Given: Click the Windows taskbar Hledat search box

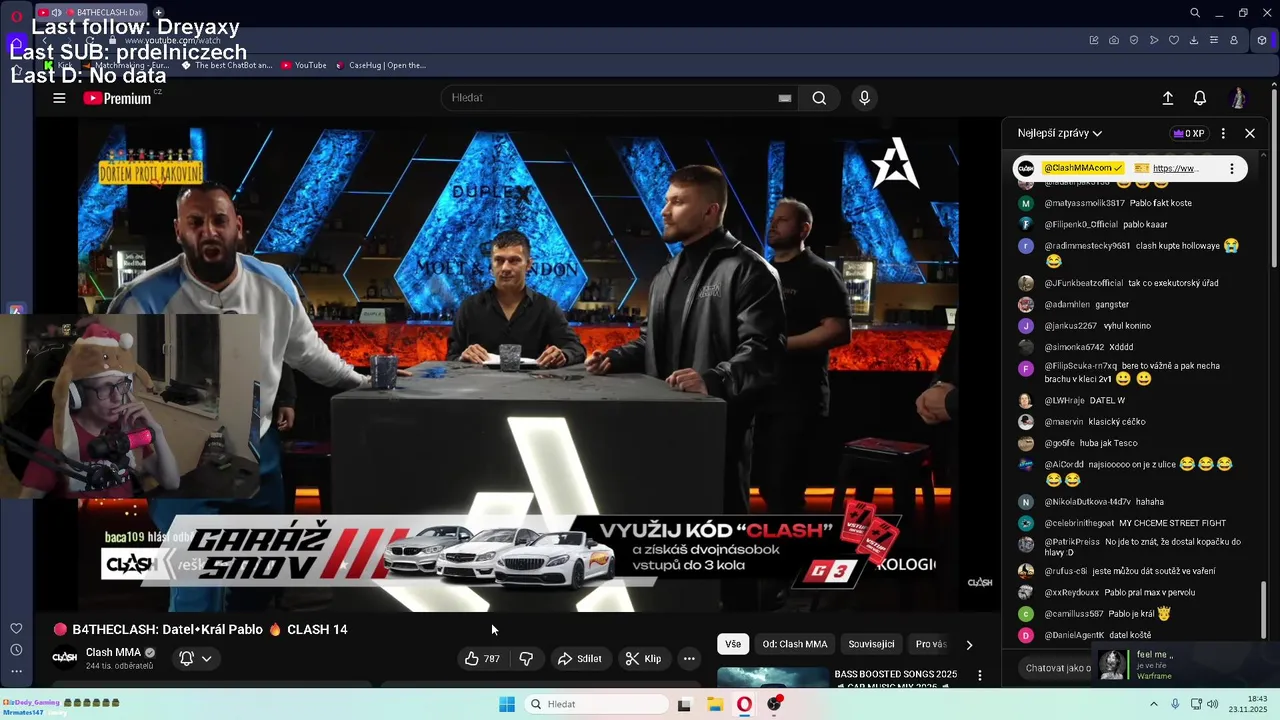Looking at the screenshot, I should click(x=596, y=704).
